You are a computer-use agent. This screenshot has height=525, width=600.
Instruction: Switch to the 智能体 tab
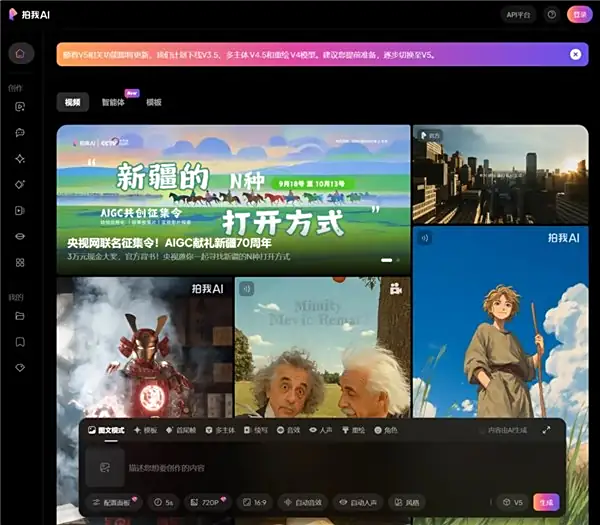point(113,102)
